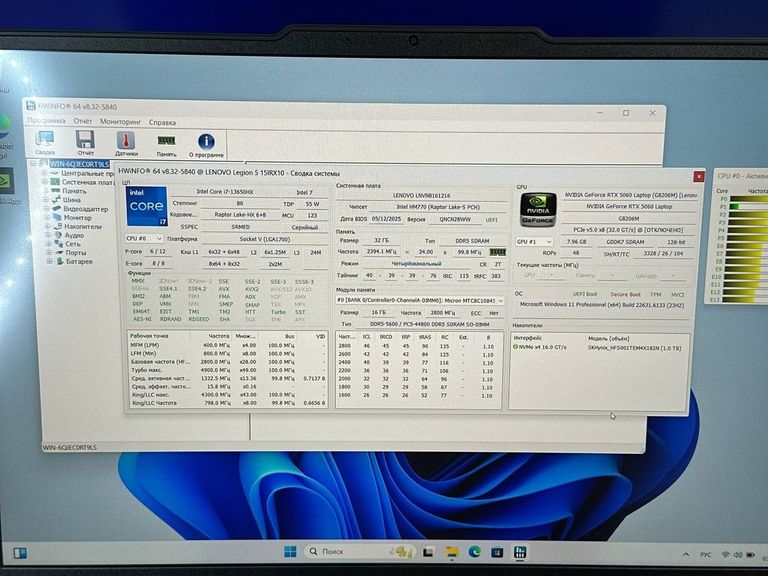The height and width of the screenshot is (576, 768).
Task: Show hidden tray icons chevron
Action: click(x=686, y=554)
